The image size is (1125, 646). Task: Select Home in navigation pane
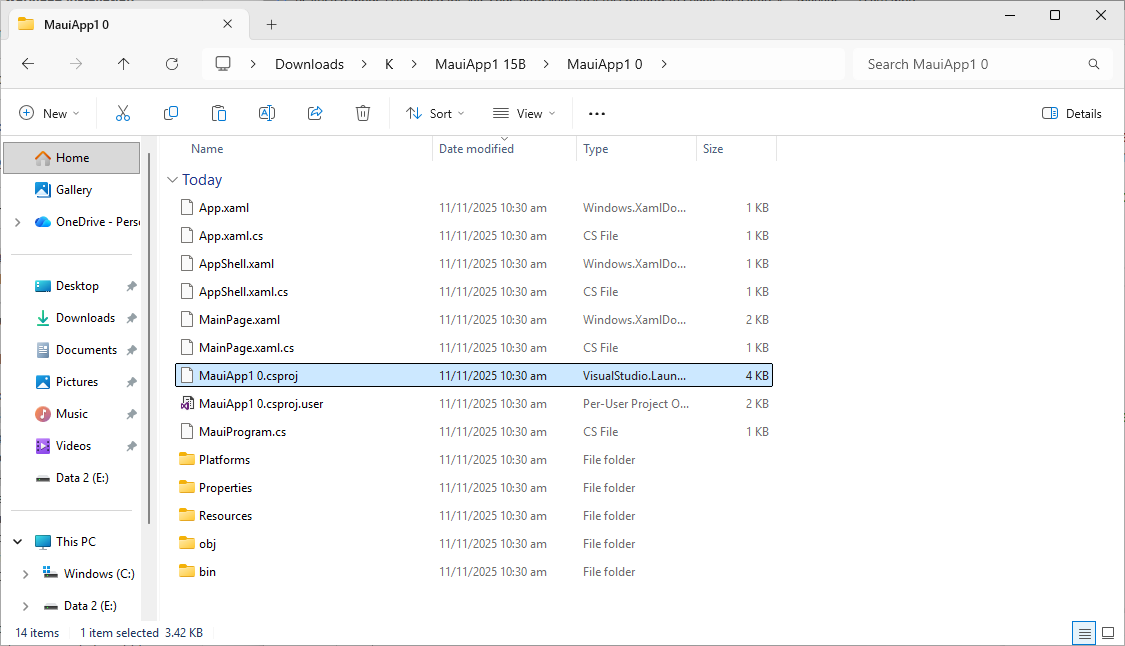pyautogui.click(x=72, y=158)
